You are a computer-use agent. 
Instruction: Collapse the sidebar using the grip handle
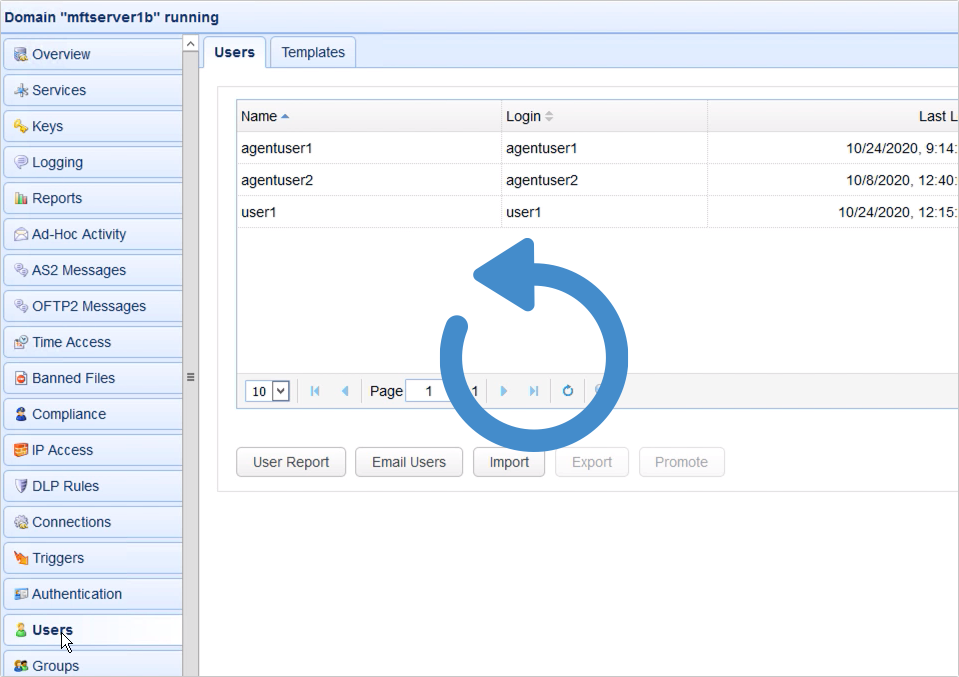pos(189,378)
